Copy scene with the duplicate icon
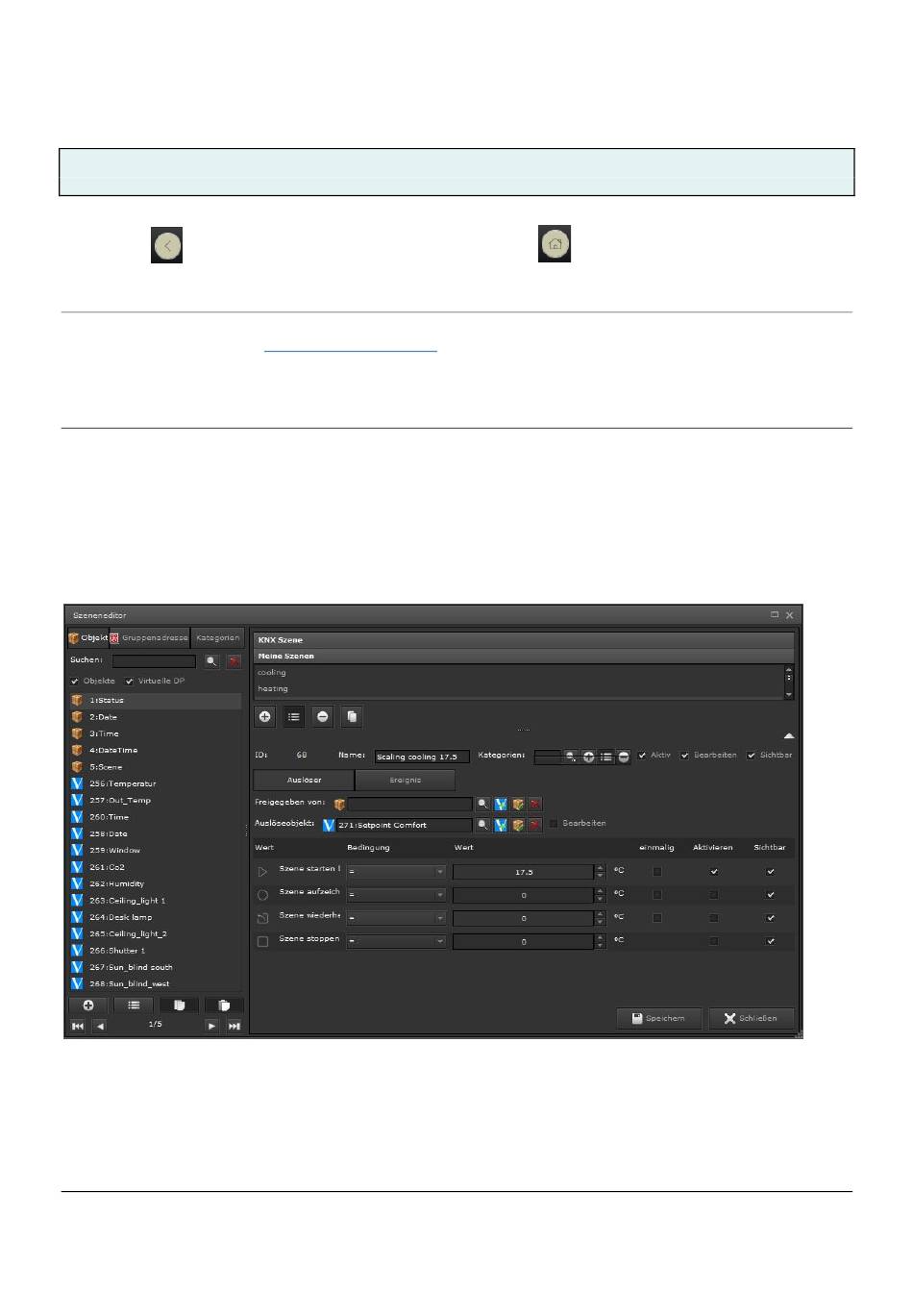This screenshot has height=1316, width=913. (x=352, y=717)
